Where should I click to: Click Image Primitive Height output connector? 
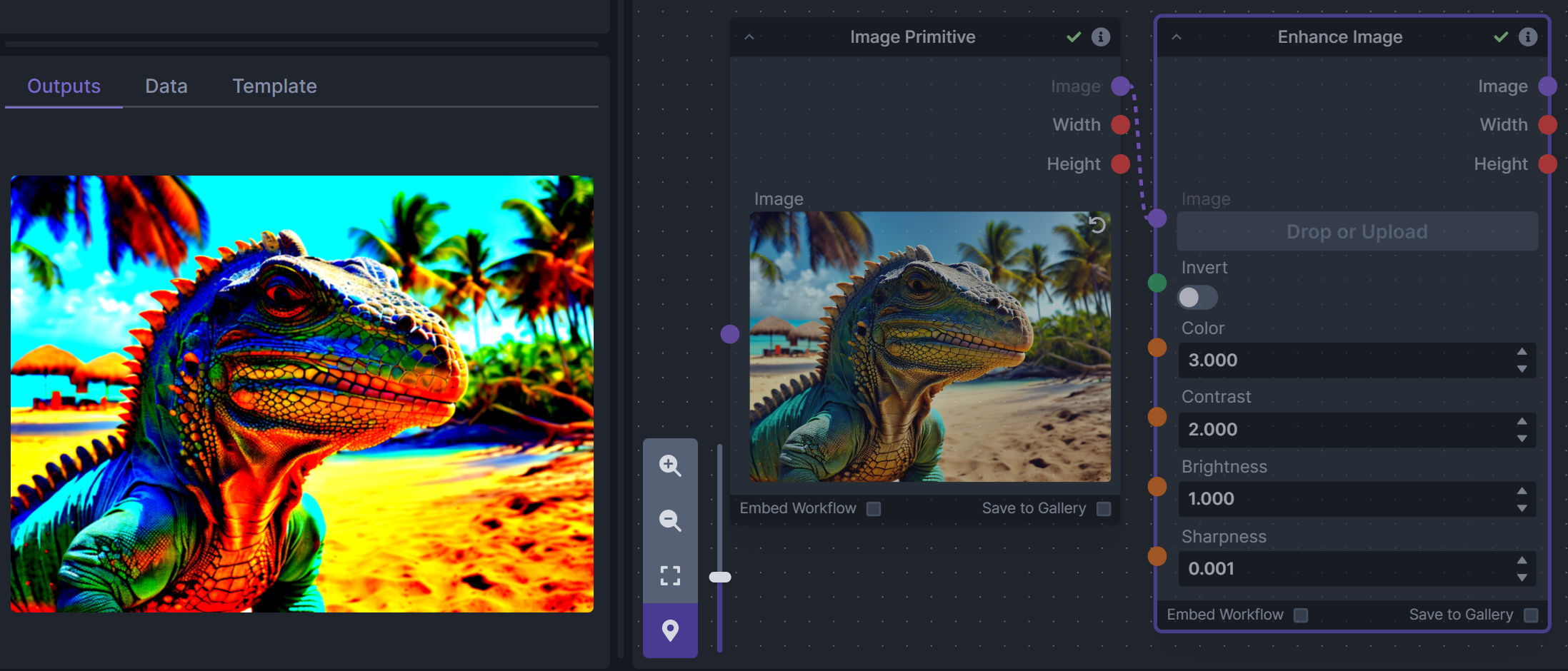pos(1121,164)
